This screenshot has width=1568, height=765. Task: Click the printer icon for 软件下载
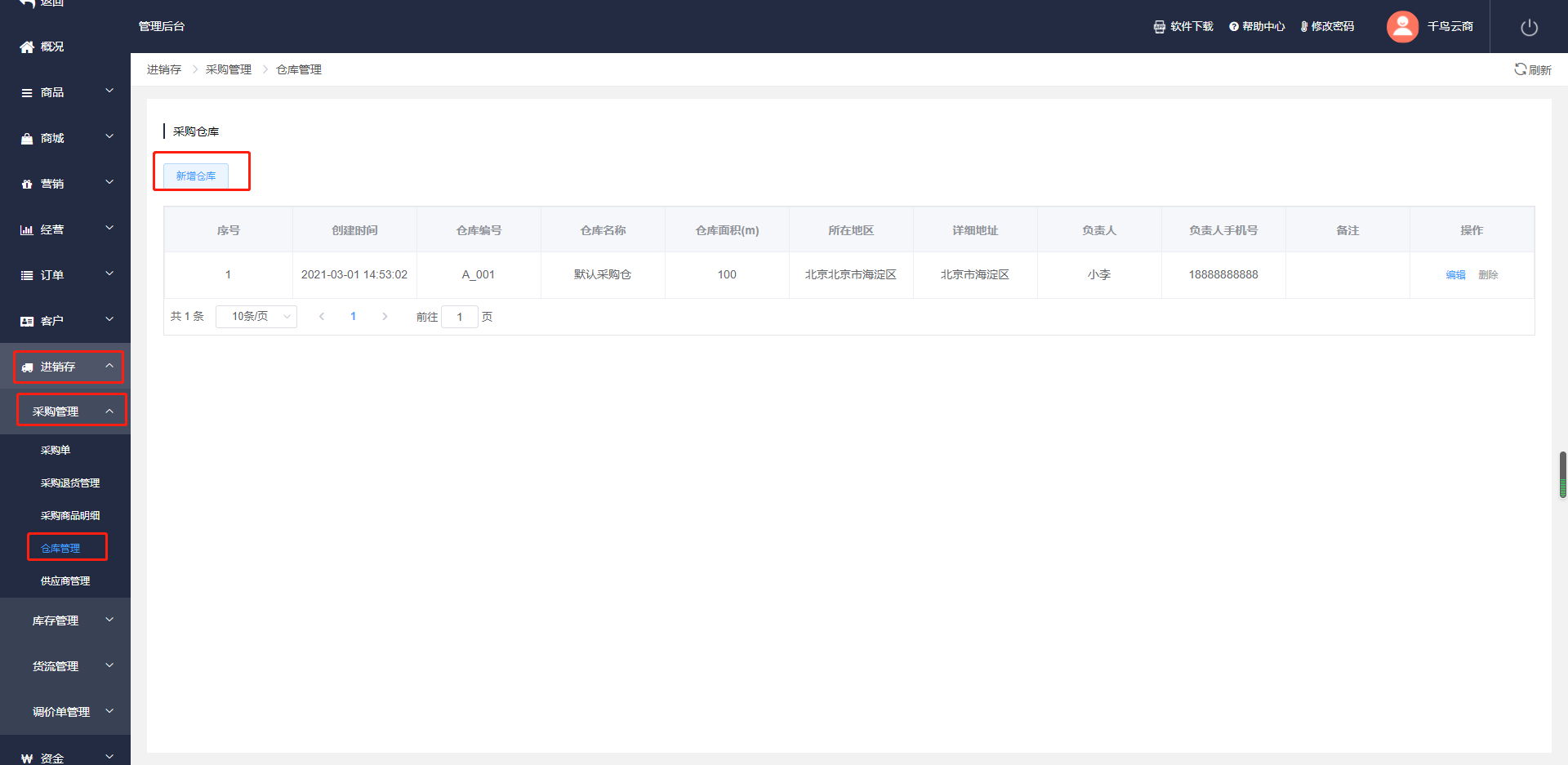point(1160,27)
